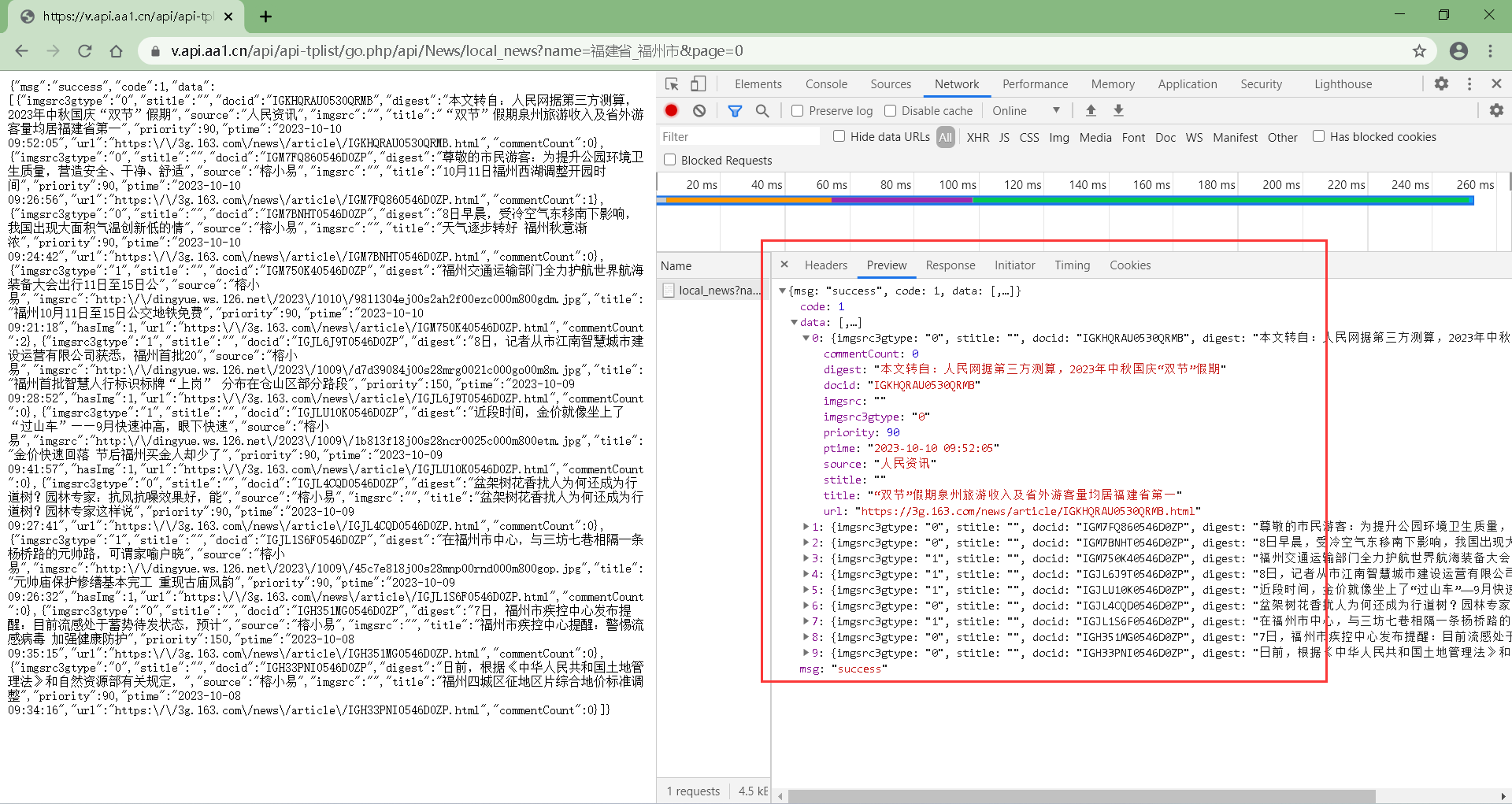The height and width of the screenshot is (804, 1512).
Task: Click the export HAR download icon
Action: pyautogui.click(x=1118, y=111)
